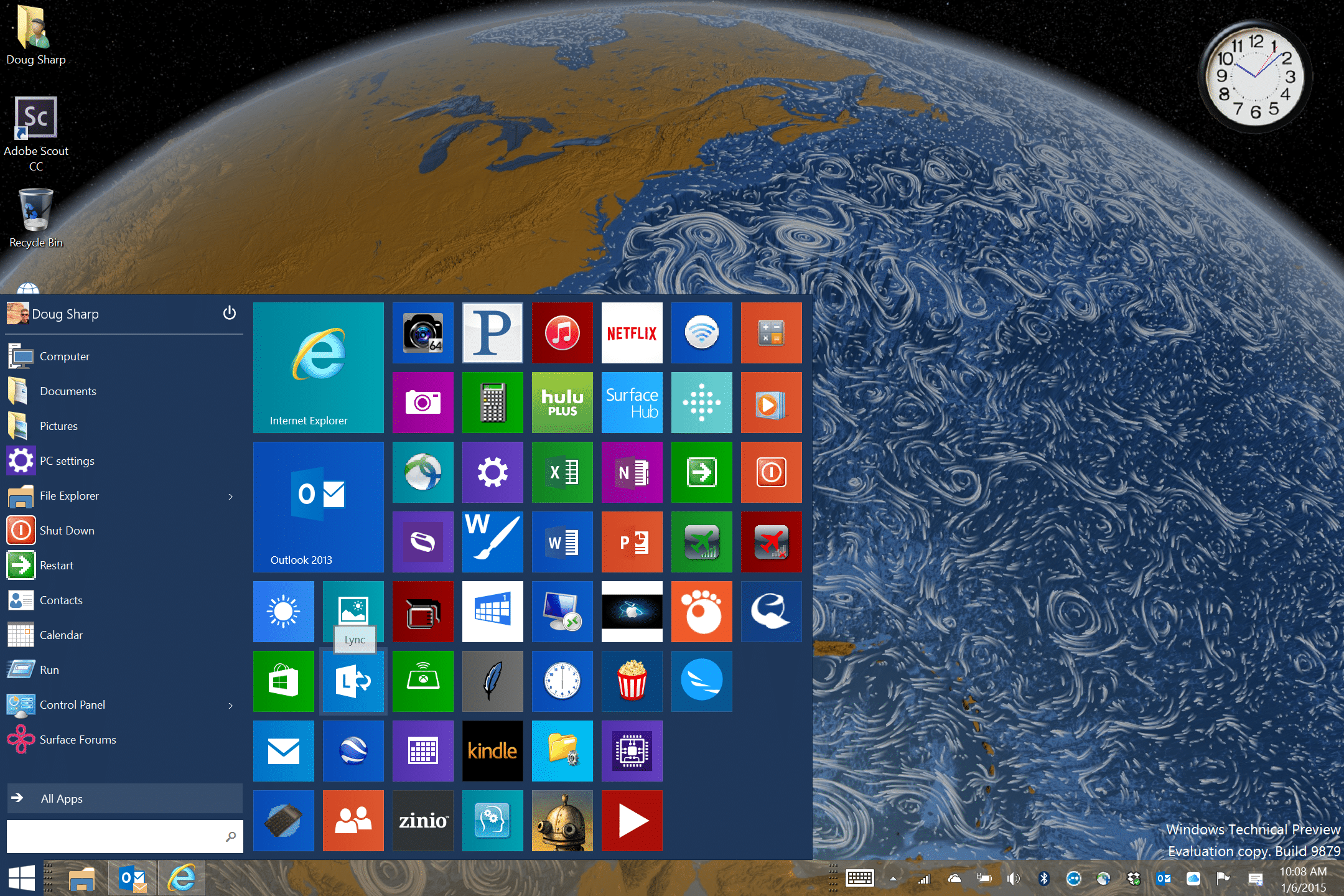This screenshot has height=896, width=1344.
Task: Expand the File Explorer submenu arrow
Action: point(231,497)
